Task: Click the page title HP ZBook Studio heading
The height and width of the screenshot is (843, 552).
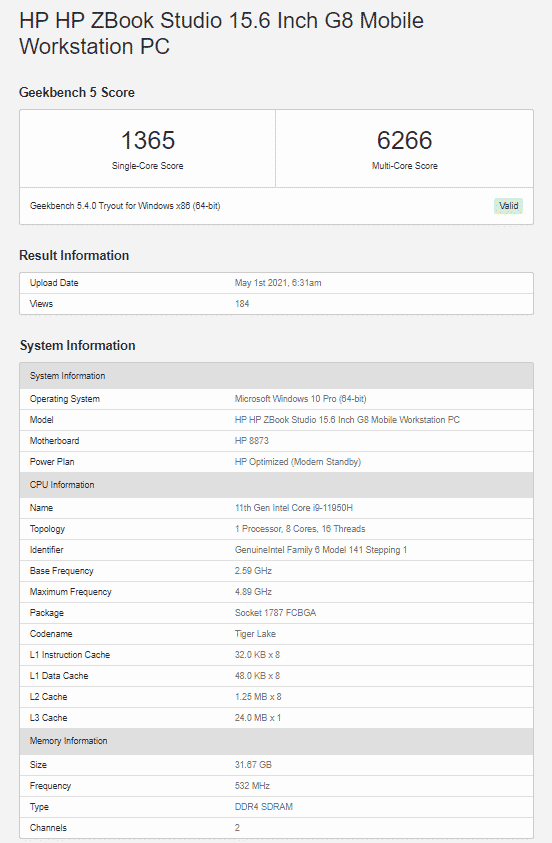Action: coord(221,33)
